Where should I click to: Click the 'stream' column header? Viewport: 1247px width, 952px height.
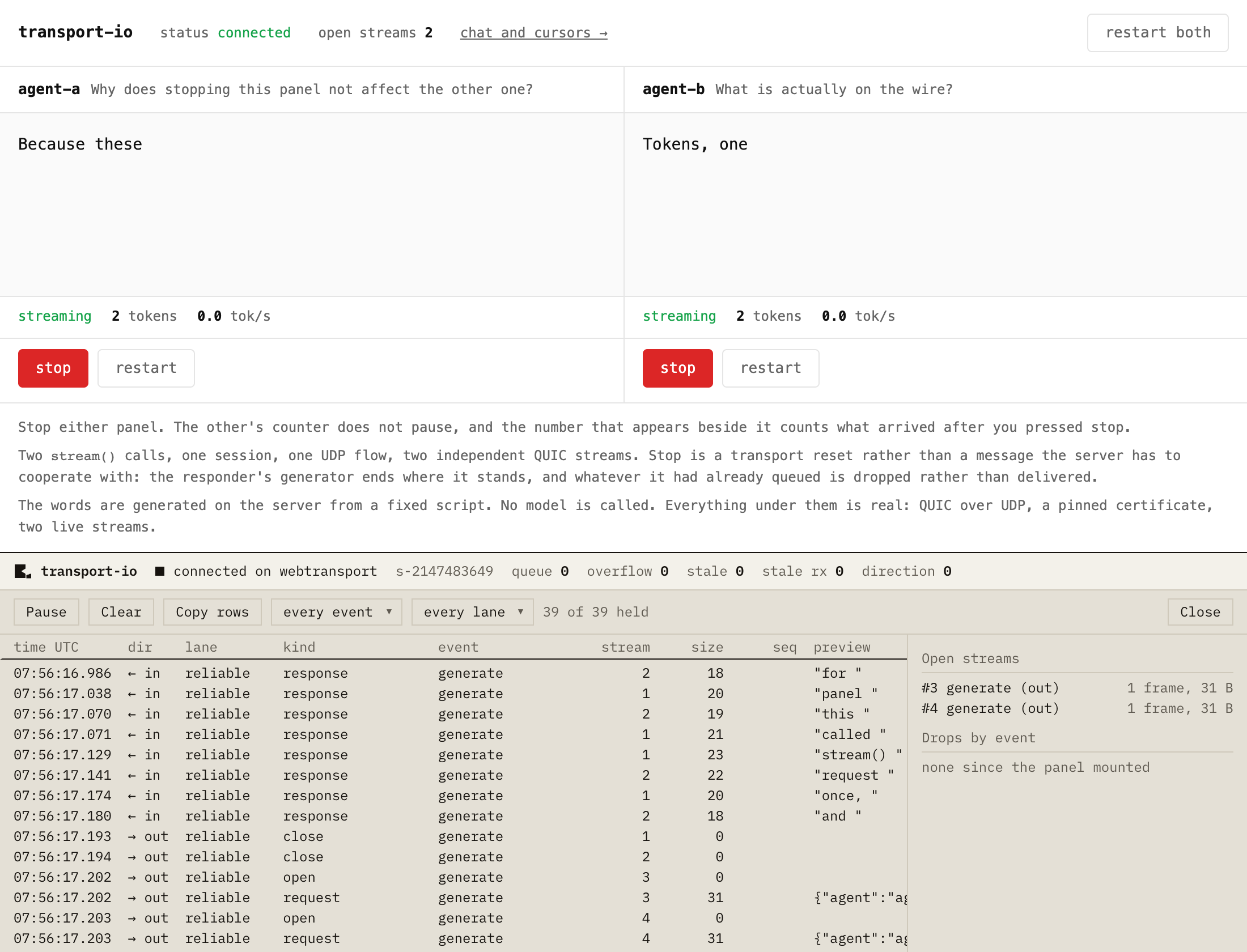pyautogui.click(x=626, y=647)
